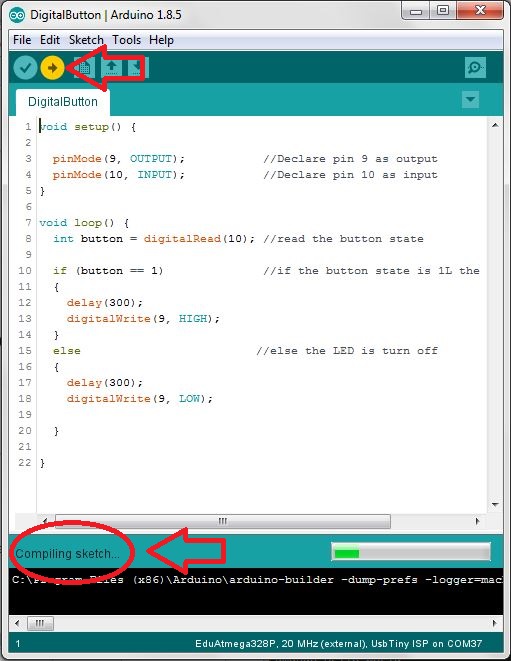
Task: Close the Arduino IDE window
Action: coord(480,11)
